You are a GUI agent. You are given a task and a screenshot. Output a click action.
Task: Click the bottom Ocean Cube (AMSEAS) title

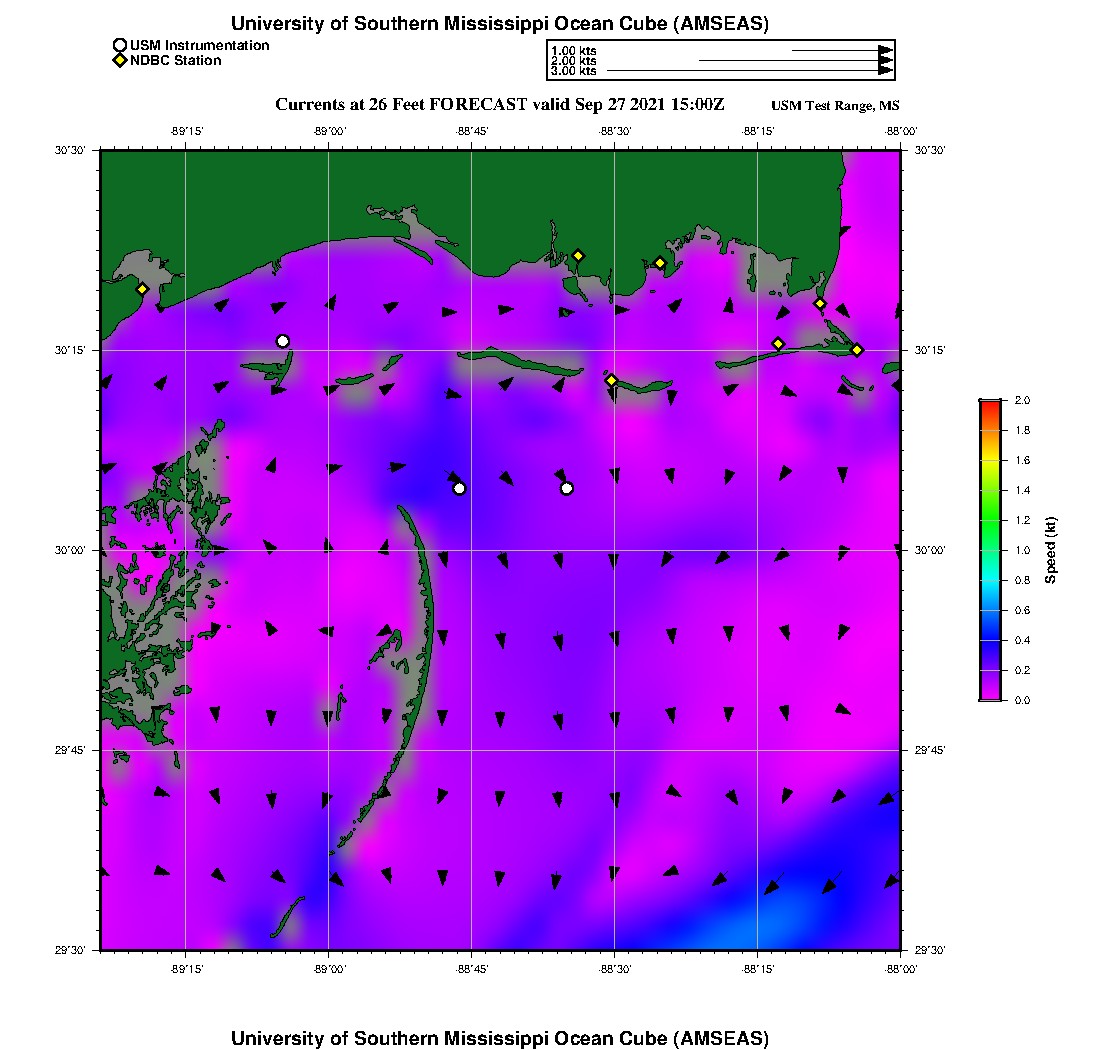(500, 1038)
